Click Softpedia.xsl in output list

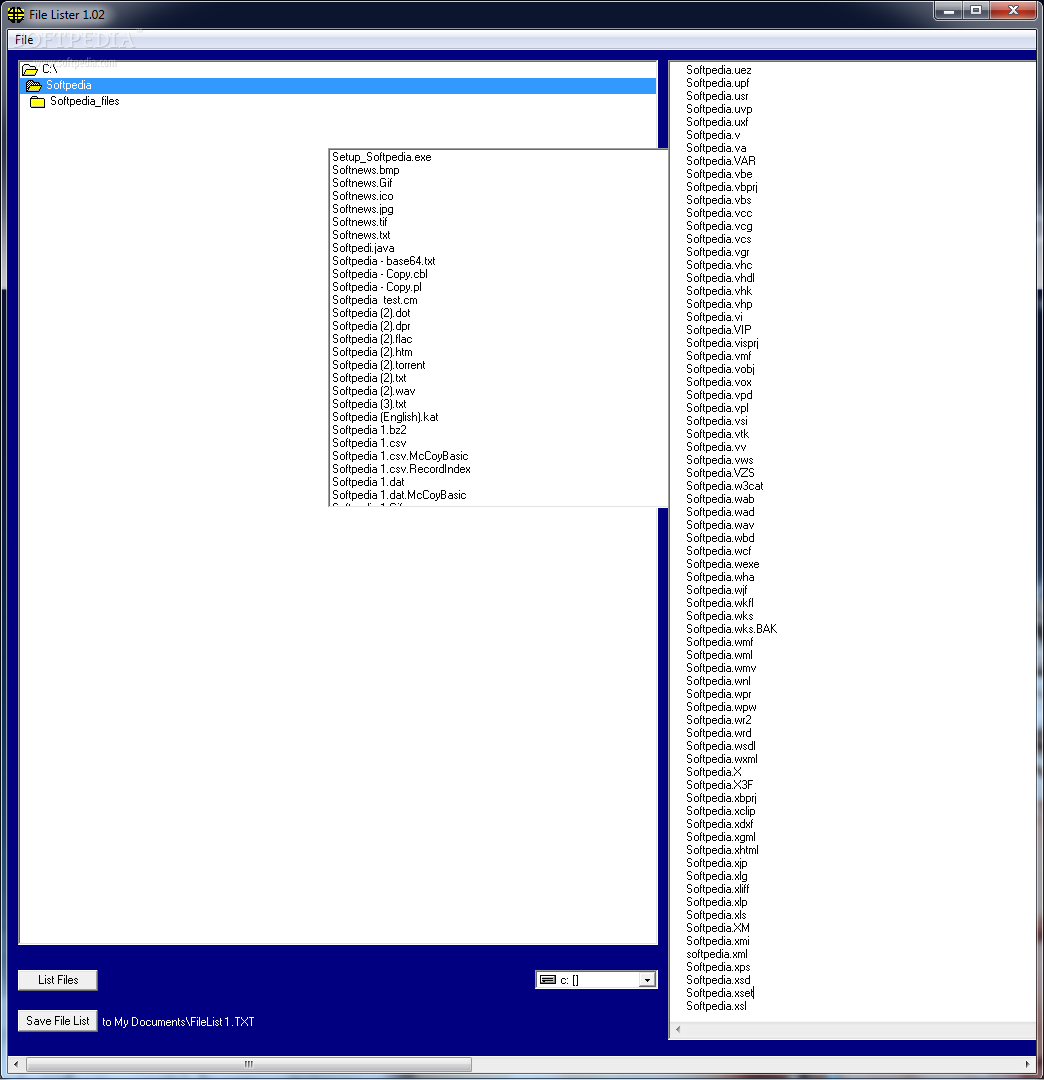tap(716, 1006)
